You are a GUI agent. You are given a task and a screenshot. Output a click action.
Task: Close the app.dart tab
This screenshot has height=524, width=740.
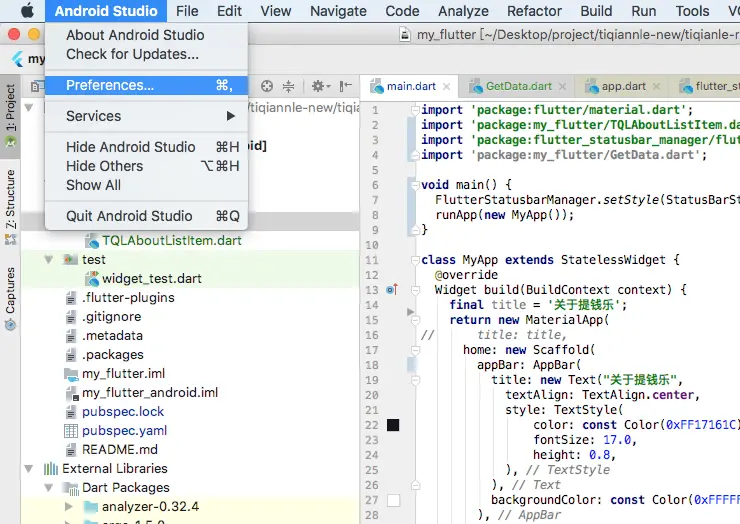pos(656,86)
